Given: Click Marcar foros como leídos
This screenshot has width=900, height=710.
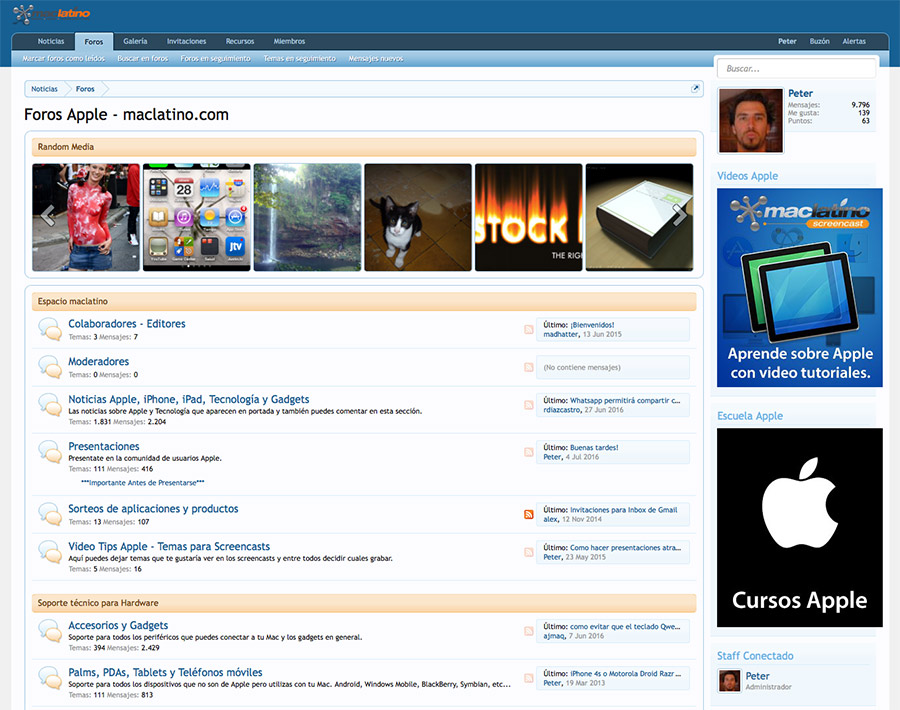Looking at the screenshot, I should coord(64,59).
